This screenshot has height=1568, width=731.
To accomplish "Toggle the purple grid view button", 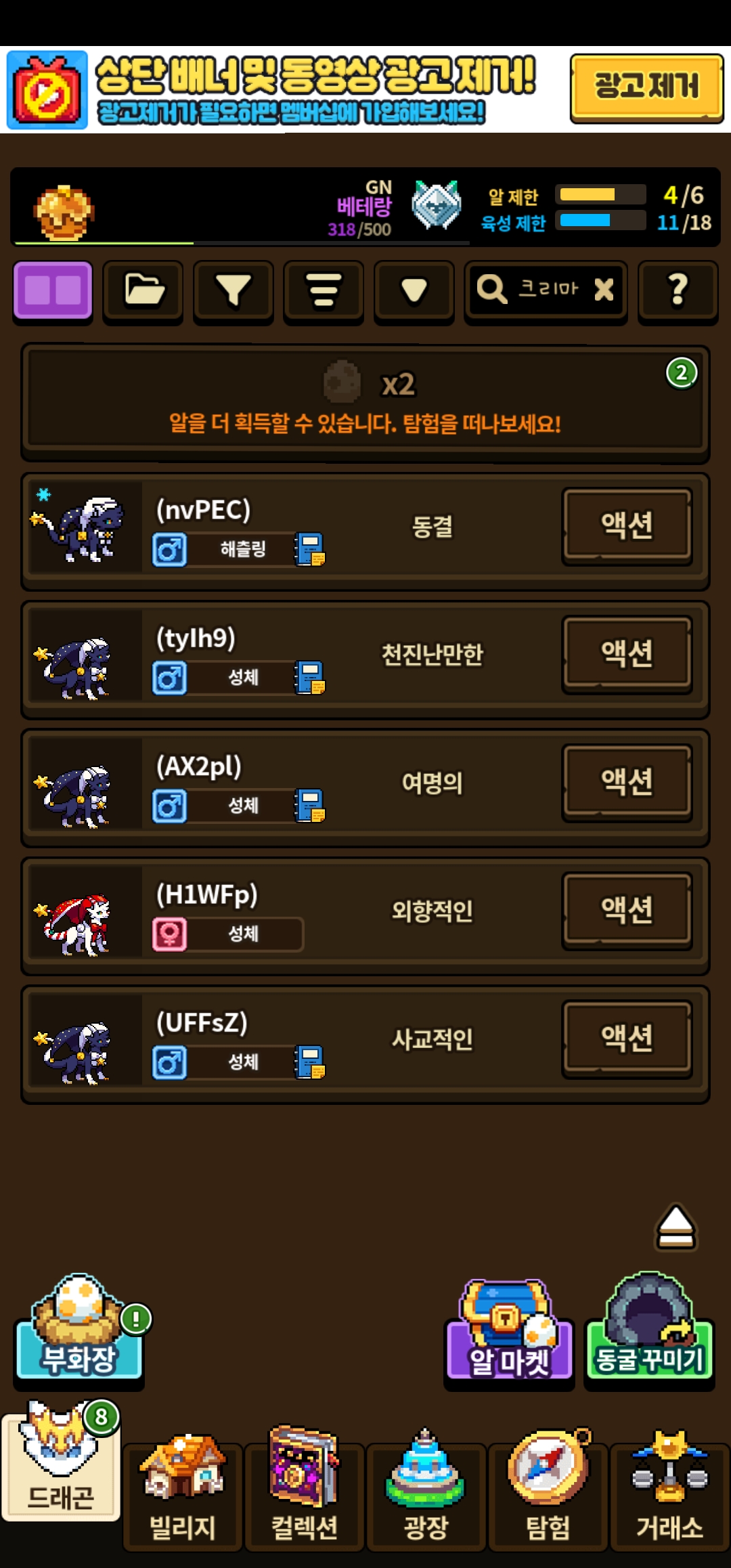I will coord(52,290).
